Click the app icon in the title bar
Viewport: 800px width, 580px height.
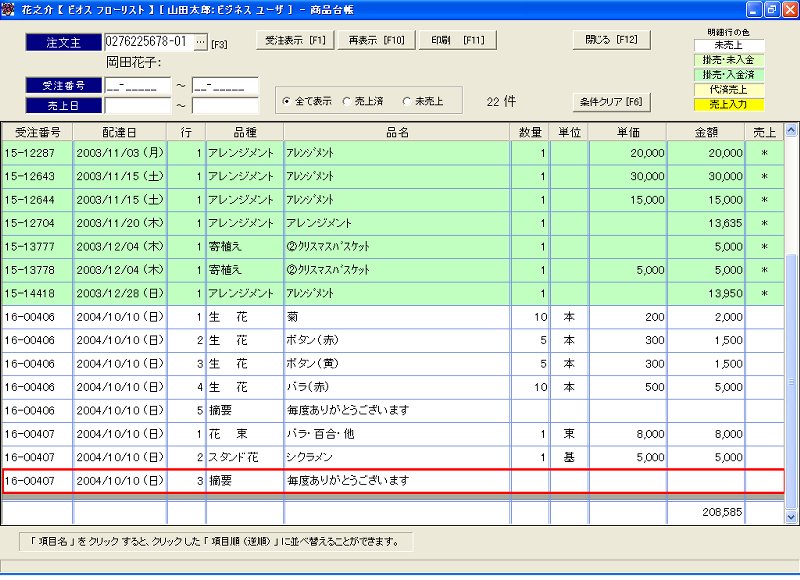[8, 9]
